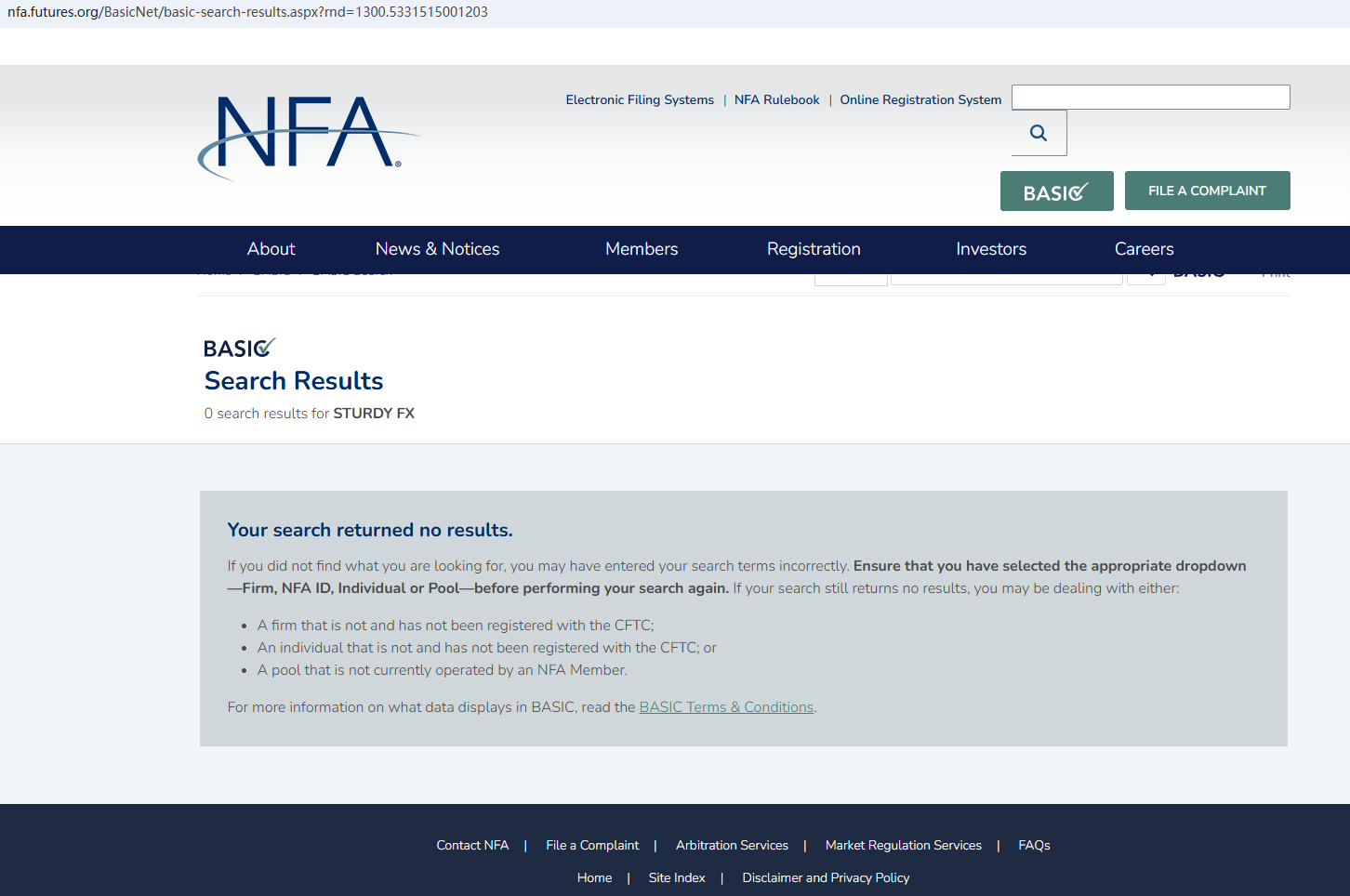Viewport: 1350px width, 896px height.
Task: Click 'A firm that is not' bullet text
Action: tap(456, 626)
